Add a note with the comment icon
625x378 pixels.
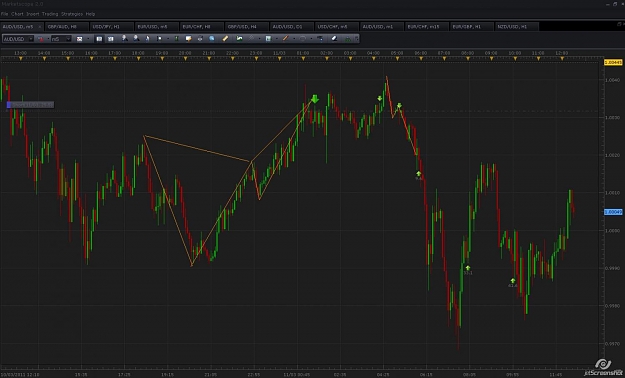tap(189, 39)
